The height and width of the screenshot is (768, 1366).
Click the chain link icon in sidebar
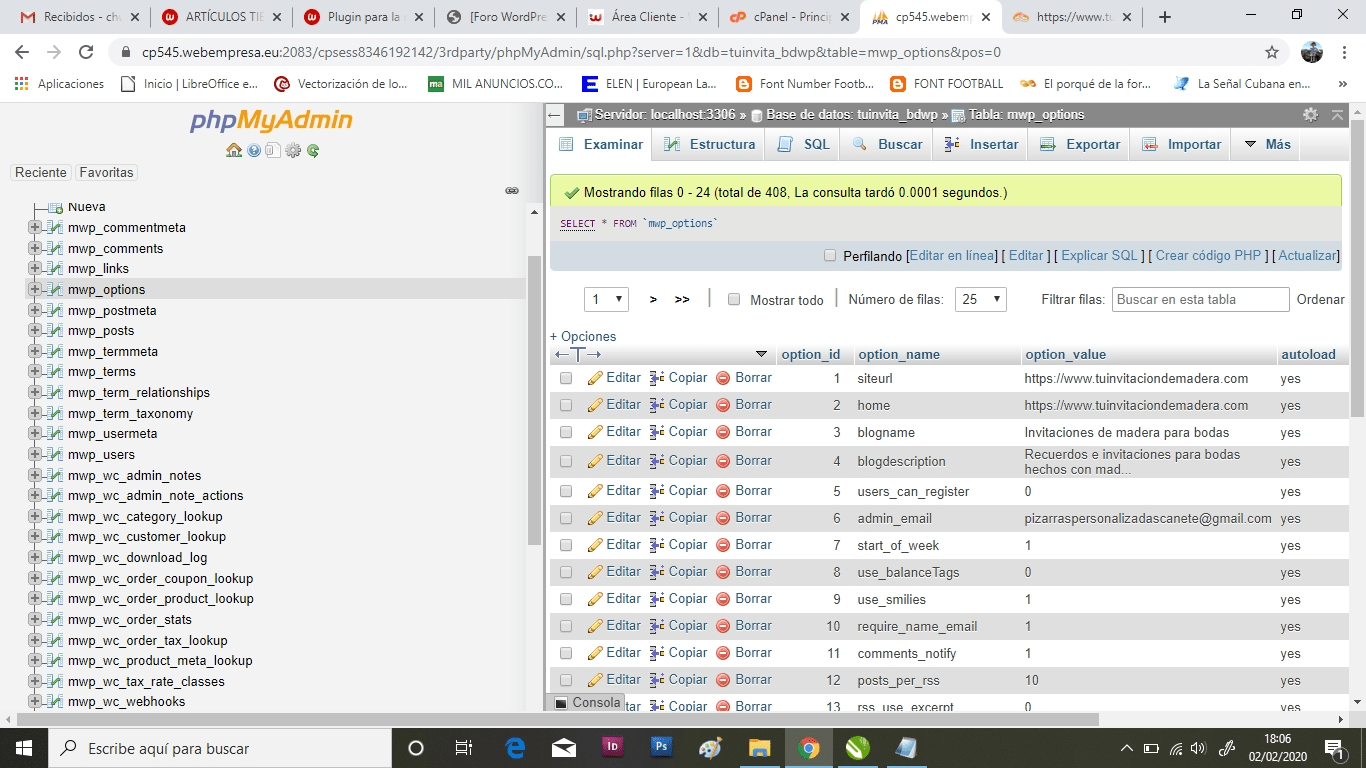[x=512, y=190]
